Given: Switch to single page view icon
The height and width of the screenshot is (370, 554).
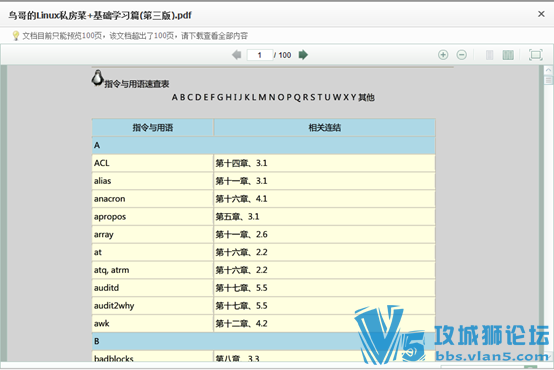Looking at the screenshot, I should pos(489,55).
